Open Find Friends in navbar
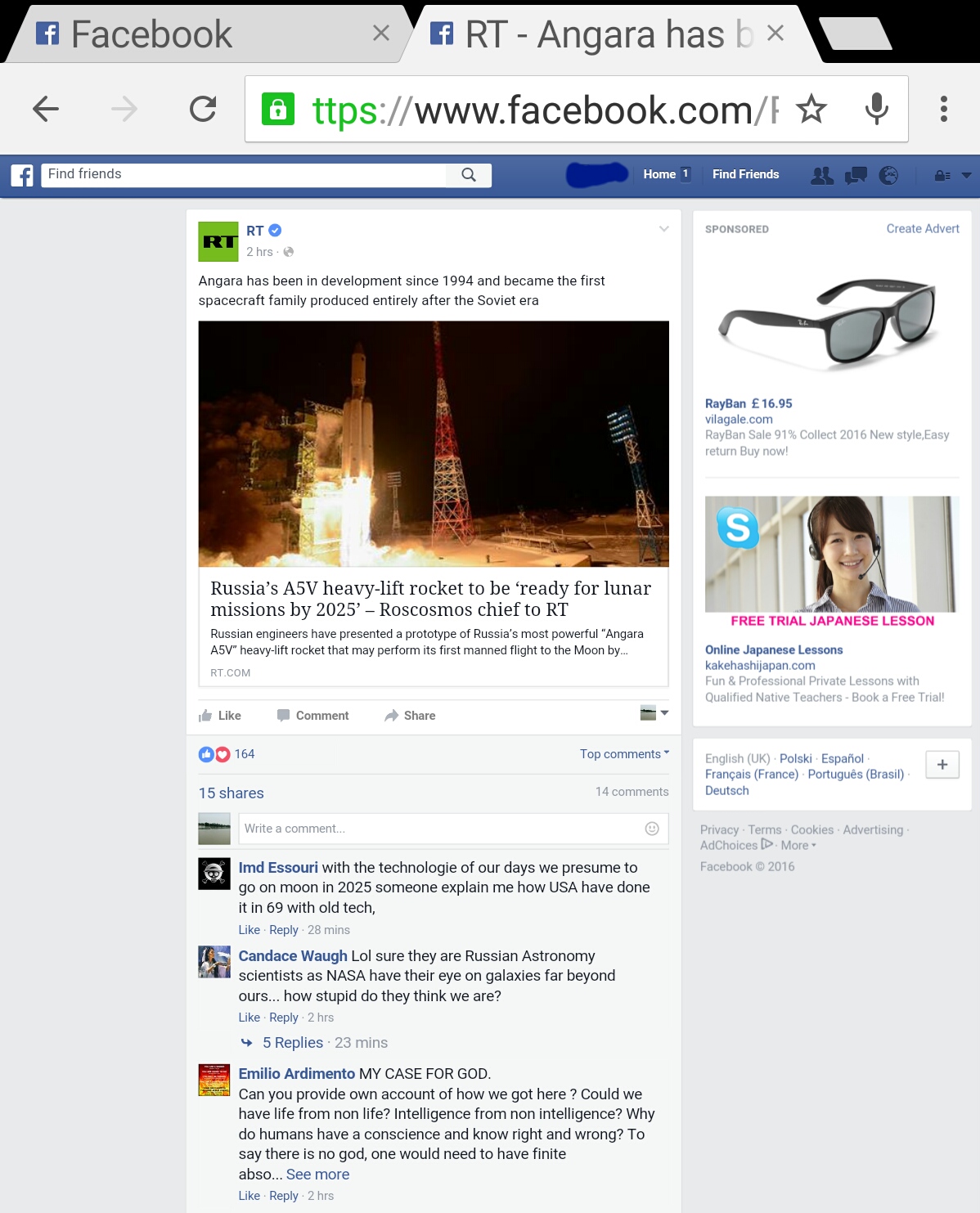The image size is (980, 1213). pyautogui.click(x=745, y=174)
